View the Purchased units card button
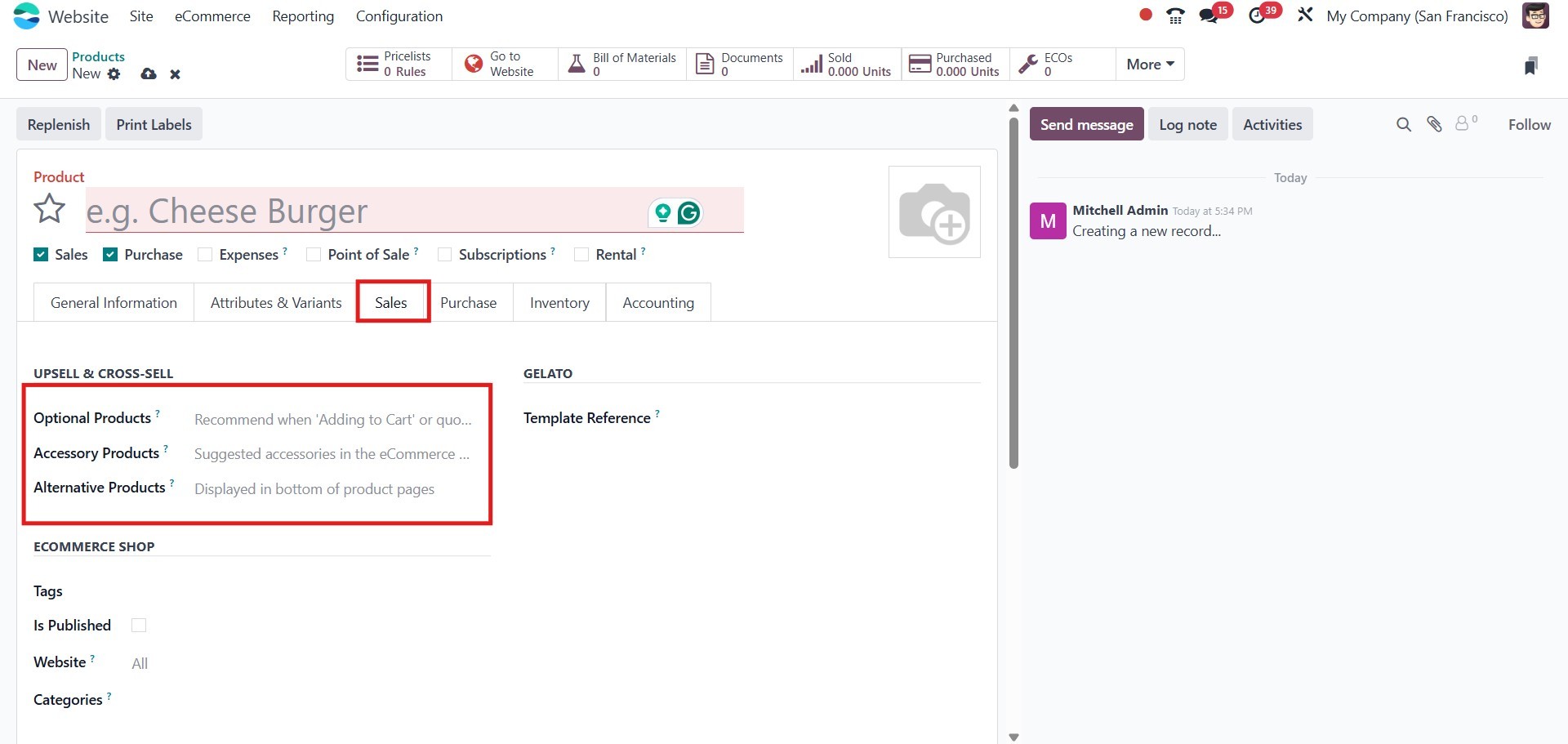Screen dimensions: 1568x744 [955, 64]
